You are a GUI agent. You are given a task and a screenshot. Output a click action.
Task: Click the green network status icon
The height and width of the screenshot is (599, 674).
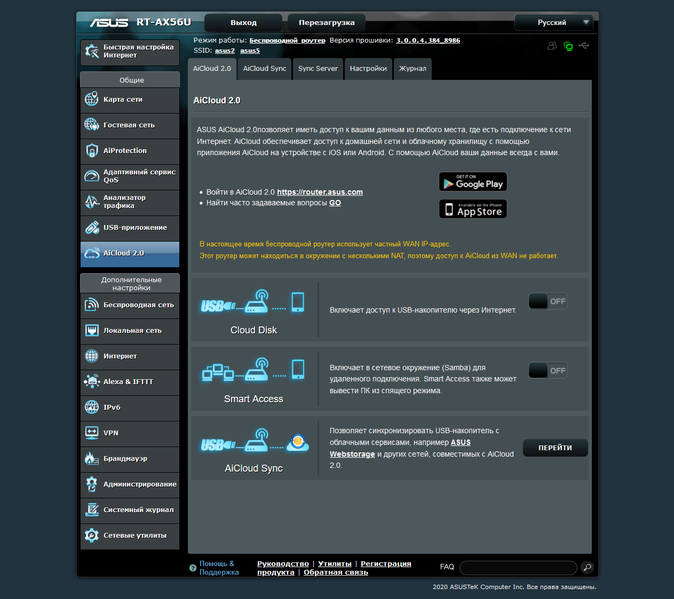tap(568, 46)
